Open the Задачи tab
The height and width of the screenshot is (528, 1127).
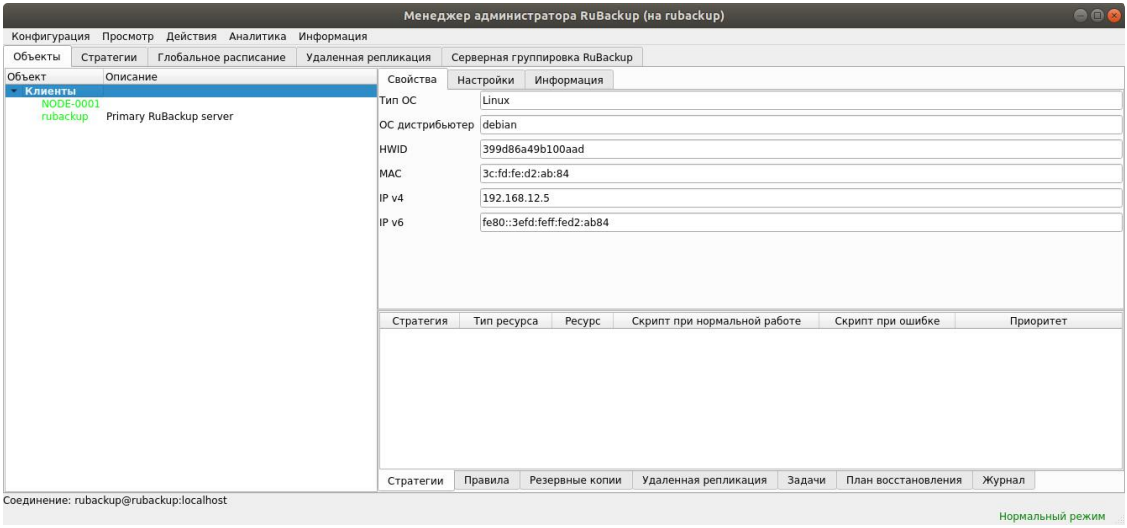[x=806, y=480]
